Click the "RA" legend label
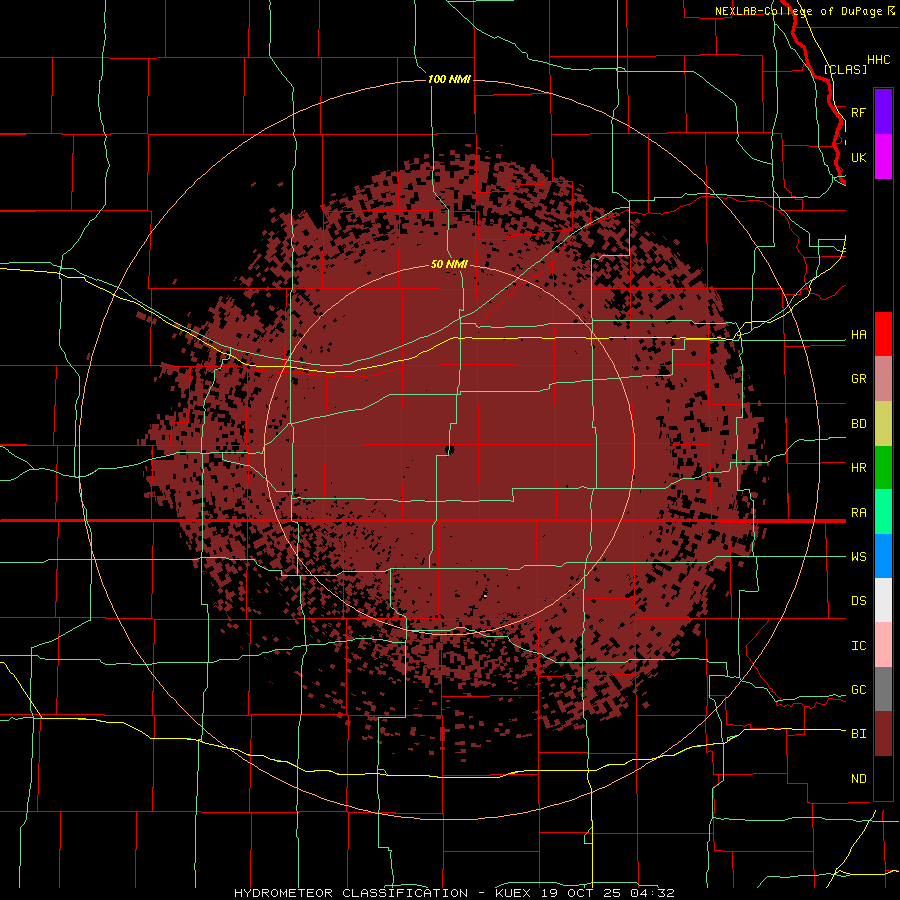Screen dimensions: 900x900 pyautogui.click(x=858, y=513)
